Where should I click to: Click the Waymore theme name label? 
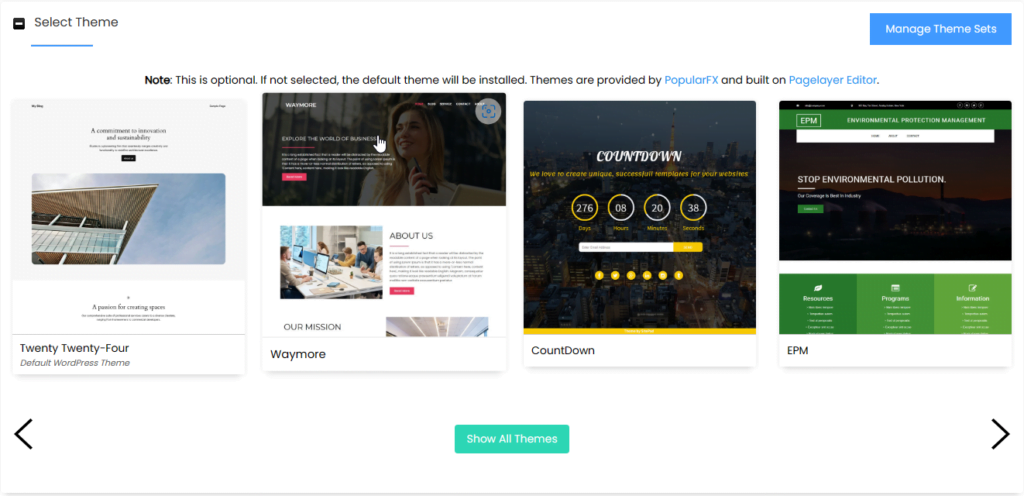coord(298,354)
